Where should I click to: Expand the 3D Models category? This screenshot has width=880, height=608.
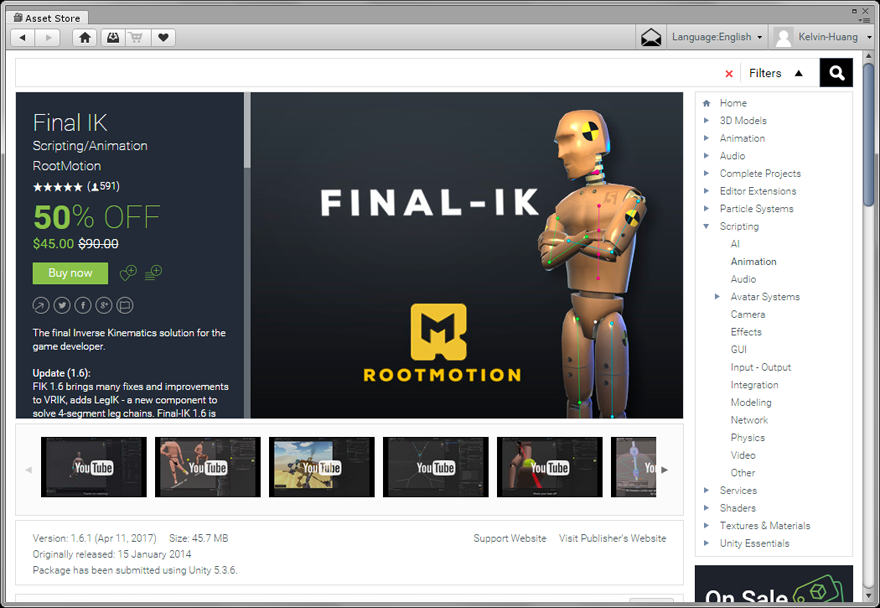coord(706,120)
